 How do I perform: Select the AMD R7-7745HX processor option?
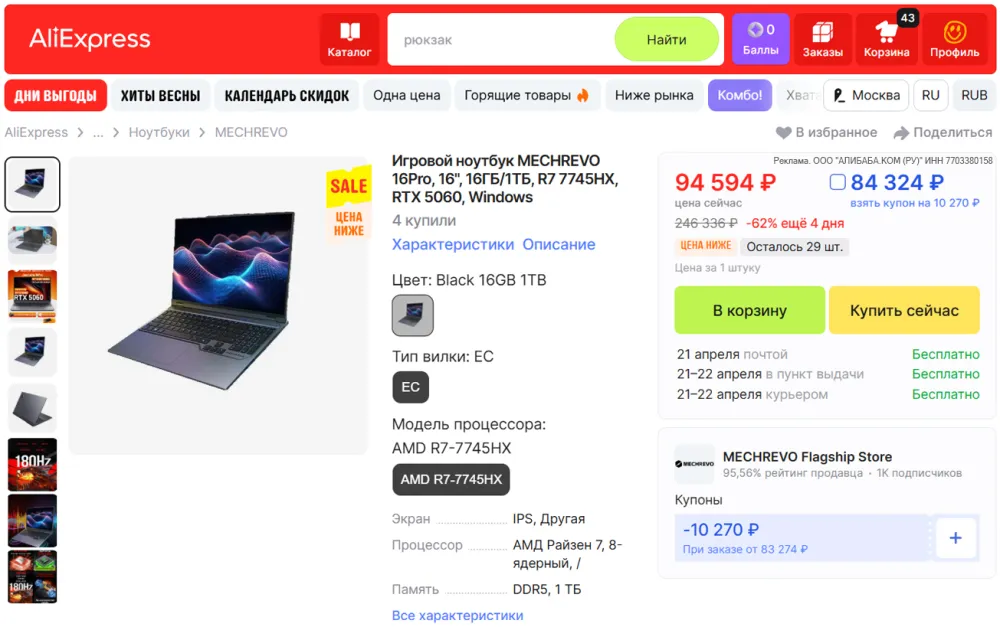coord(451,480)
